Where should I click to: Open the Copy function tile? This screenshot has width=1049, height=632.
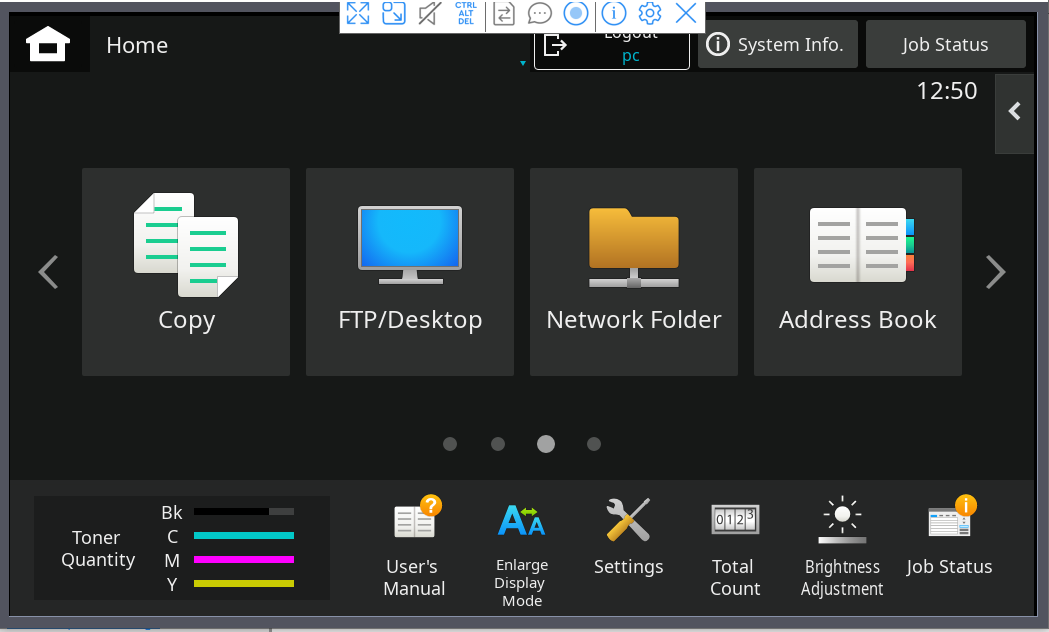(x=186, y=271)
